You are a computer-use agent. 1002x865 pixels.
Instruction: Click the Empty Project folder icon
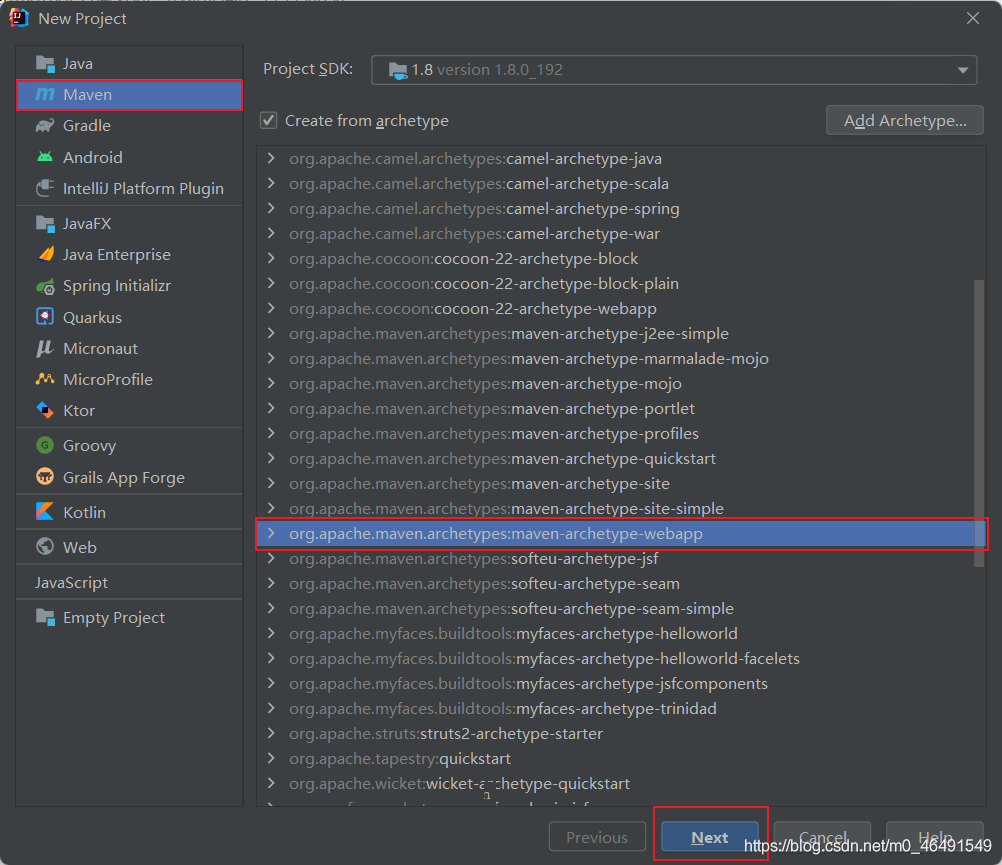[45, 618]
